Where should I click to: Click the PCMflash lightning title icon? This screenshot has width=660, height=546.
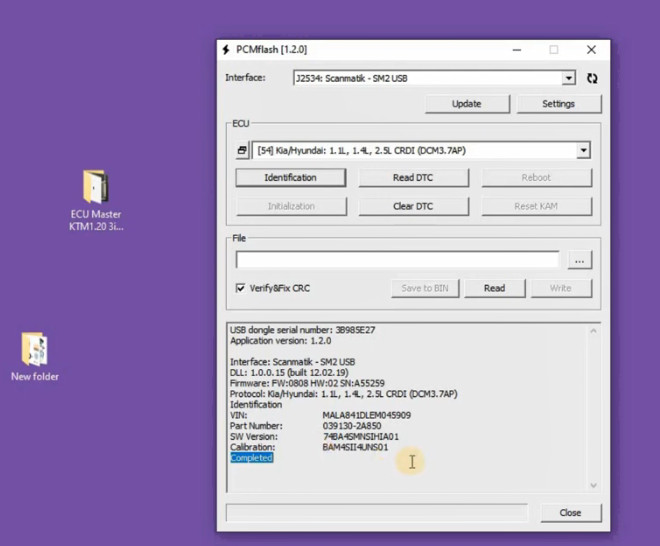tap(226, 50)
